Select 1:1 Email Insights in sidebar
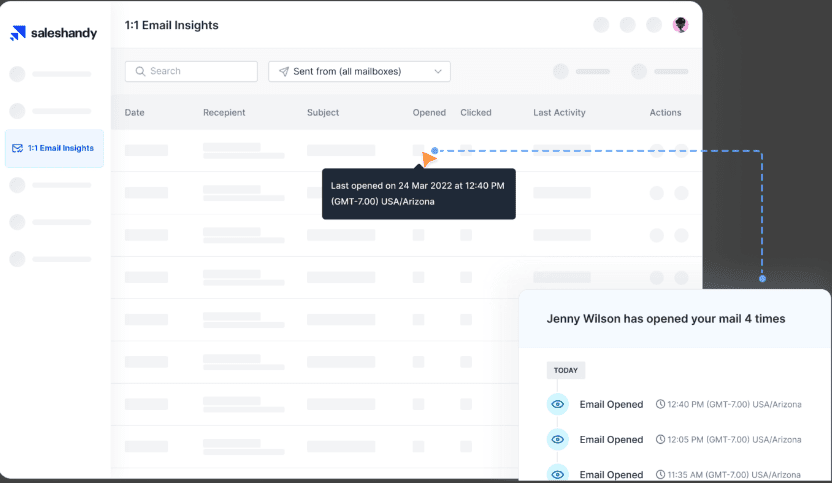The height and width of the screenshot is (483, 832). (55, 148)
